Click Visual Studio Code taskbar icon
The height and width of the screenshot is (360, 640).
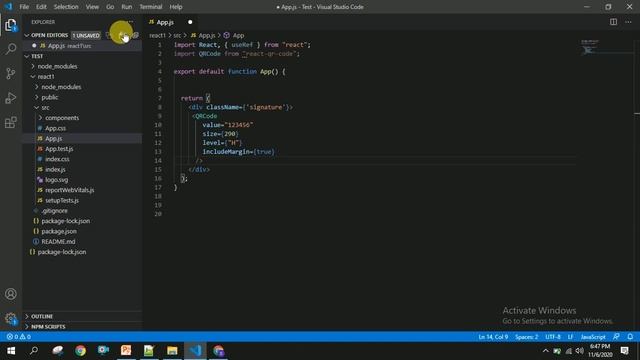tap(196, 351)
